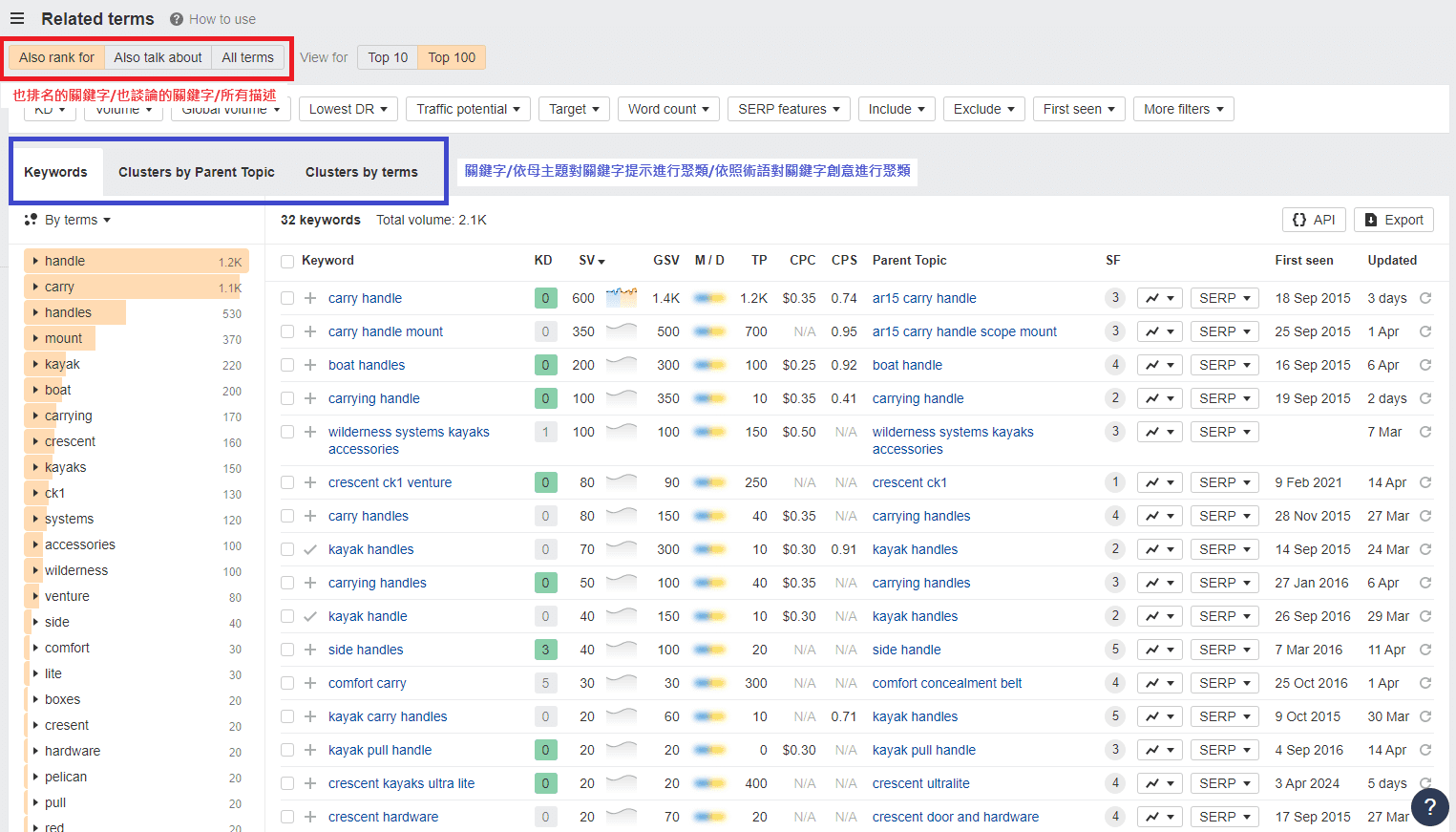The image size is (1456, 832).
Task: Switch to Clusters by Parent Topic tab
Action: click(197, 172)
